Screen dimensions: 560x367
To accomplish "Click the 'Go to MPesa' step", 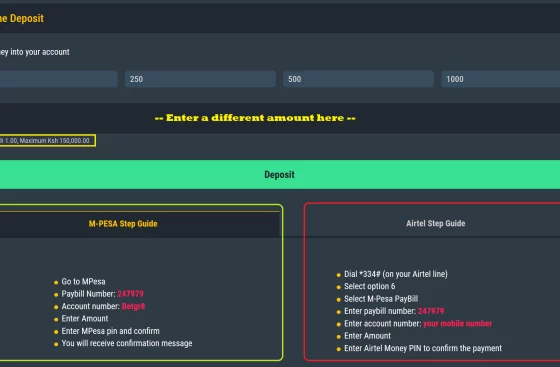I will click(x=83, y=281).
